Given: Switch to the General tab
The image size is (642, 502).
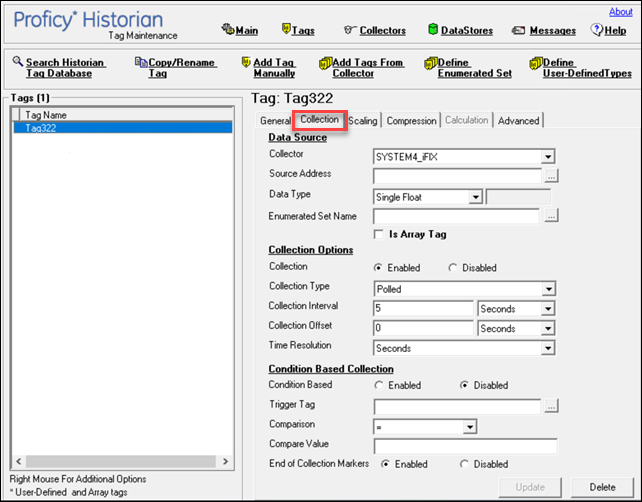Looking at the screenshot, I should pos(275,121).
